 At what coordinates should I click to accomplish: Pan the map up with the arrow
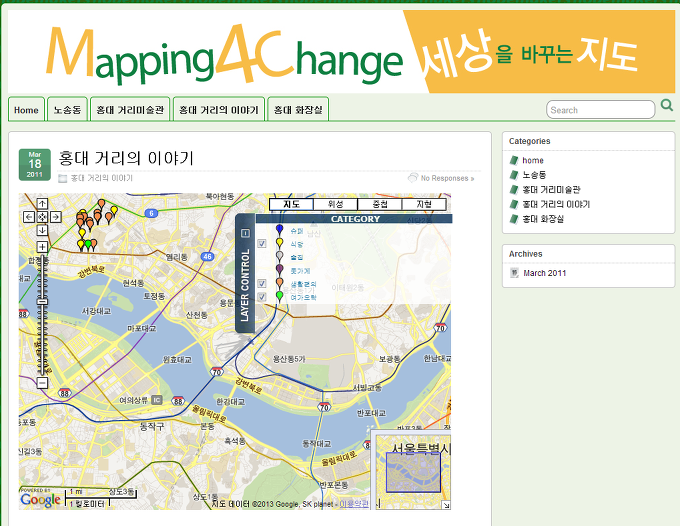click(x=42, y=204)
